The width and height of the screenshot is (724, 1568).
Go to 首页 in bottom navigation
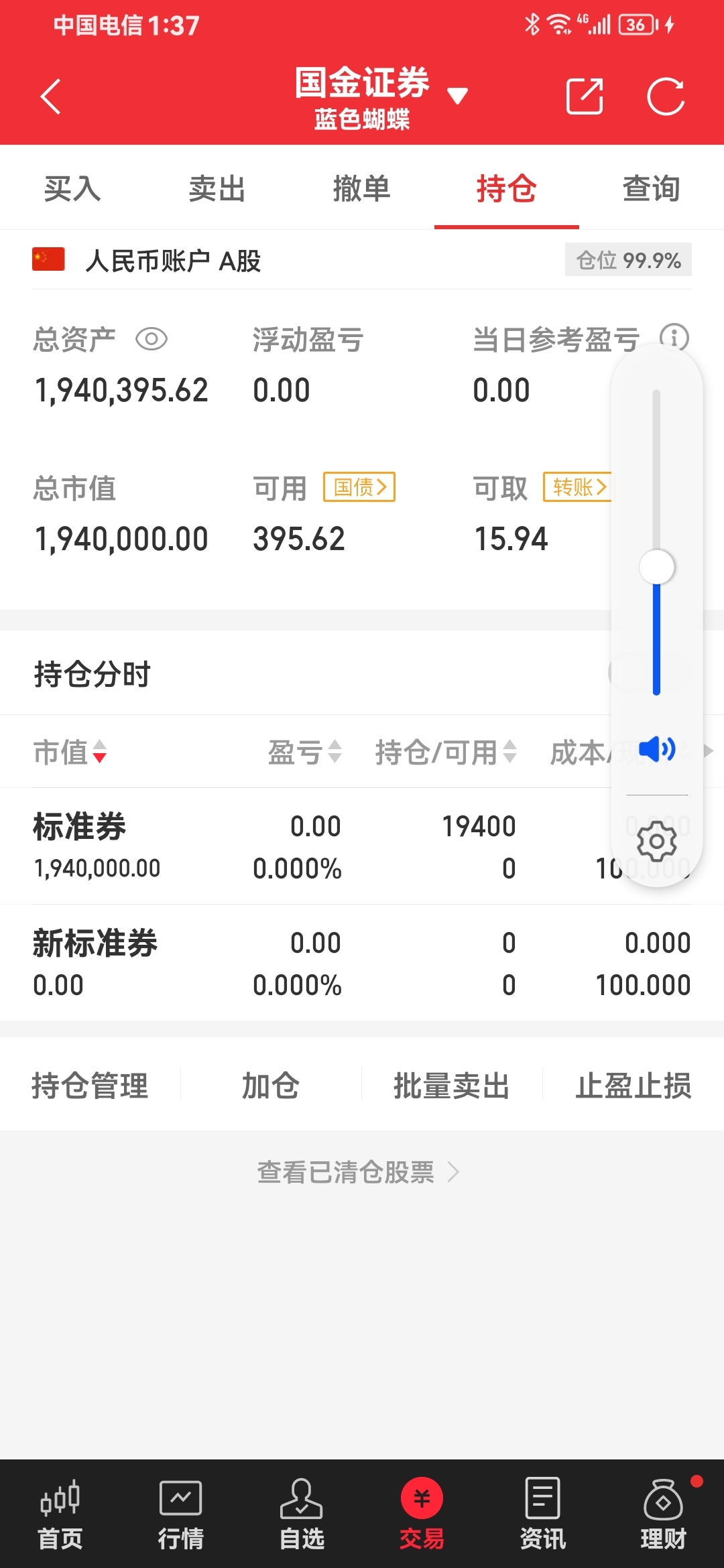pyautogui.click(x=60, y=1514)
